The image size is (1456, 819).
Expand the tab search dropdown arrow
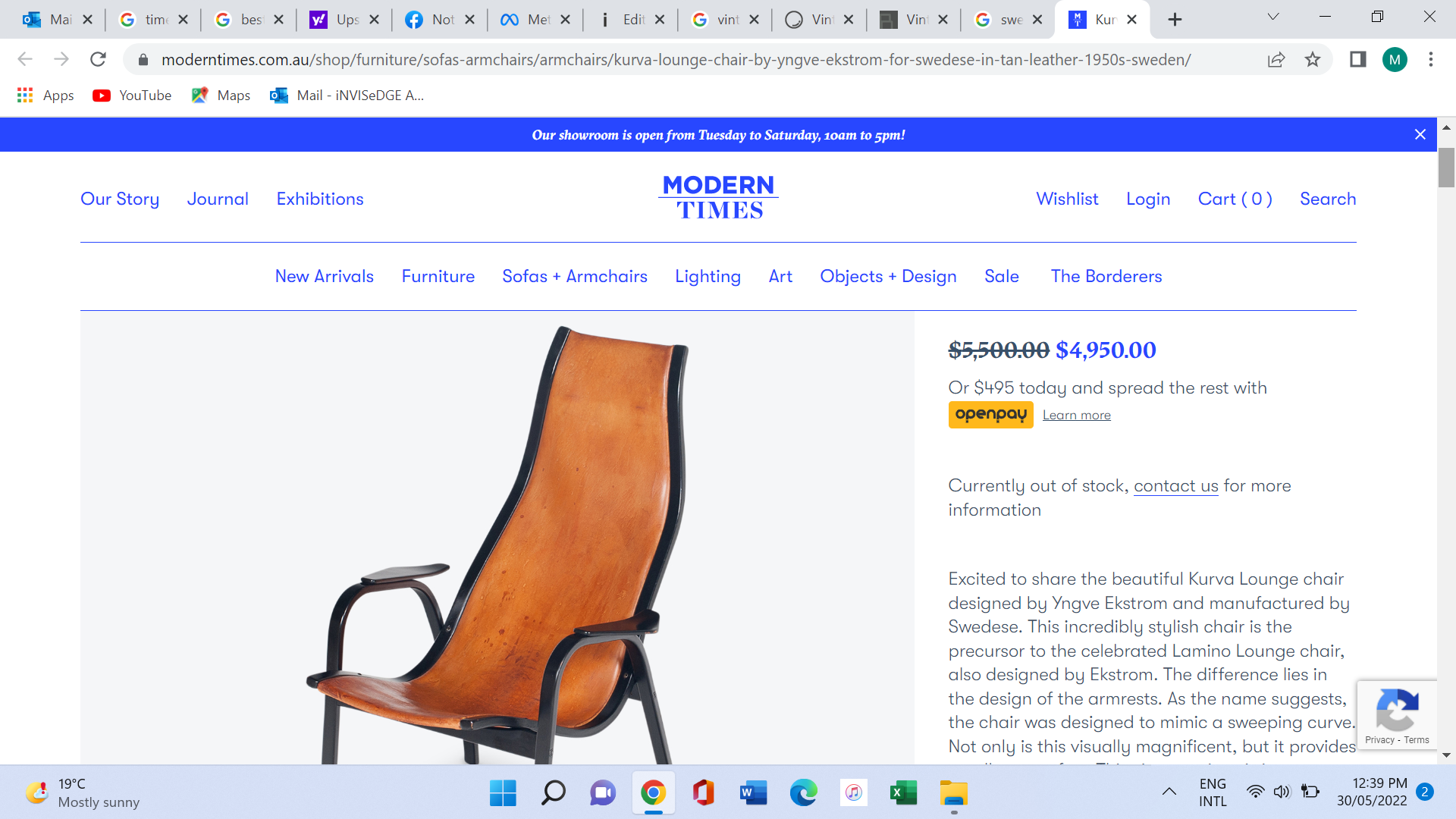[x=1273, y=17]
